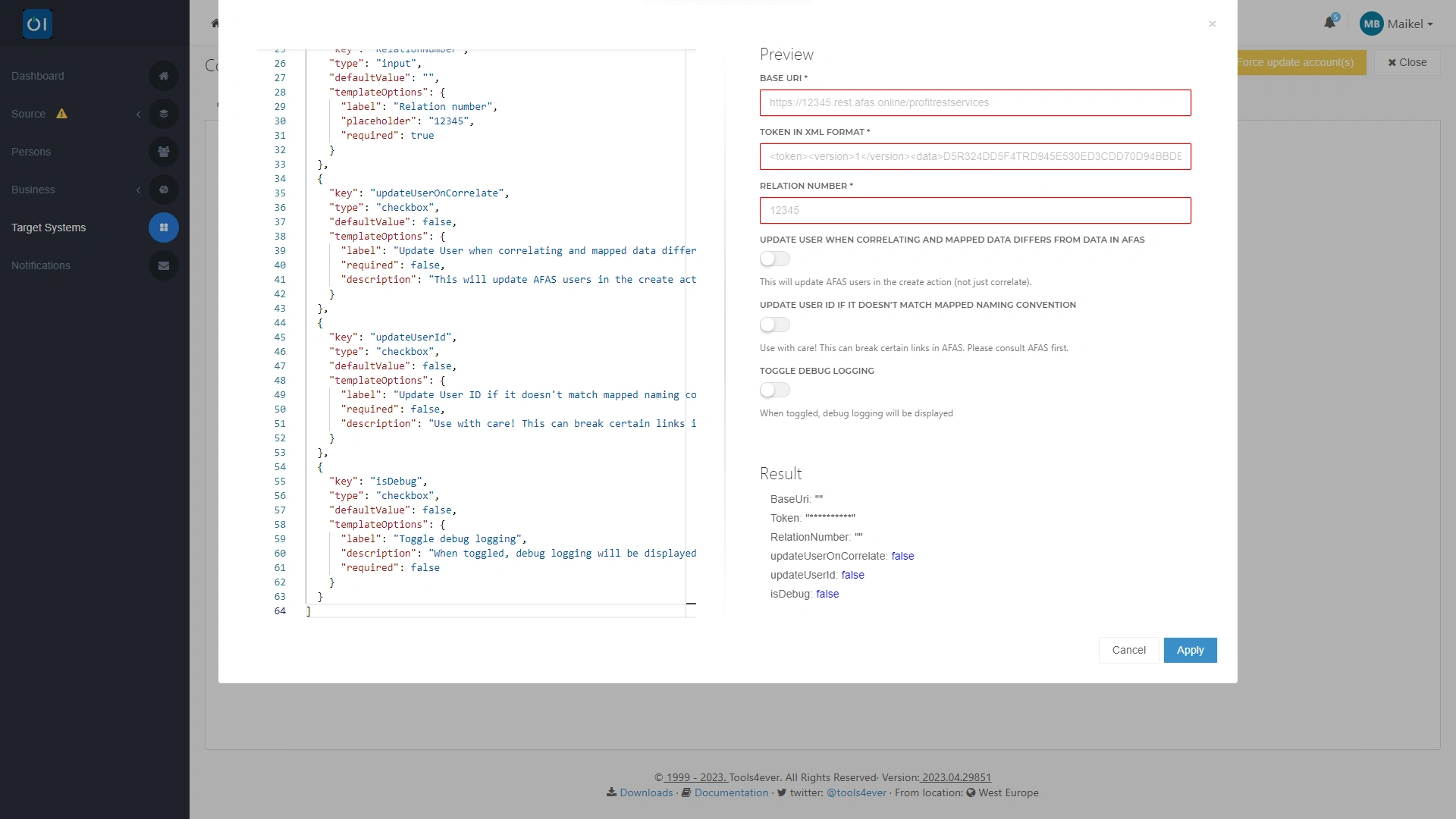Viewport: 1456px width, 819px height.
Task: Open the Documentation link in footer
Action: point(731,792)
